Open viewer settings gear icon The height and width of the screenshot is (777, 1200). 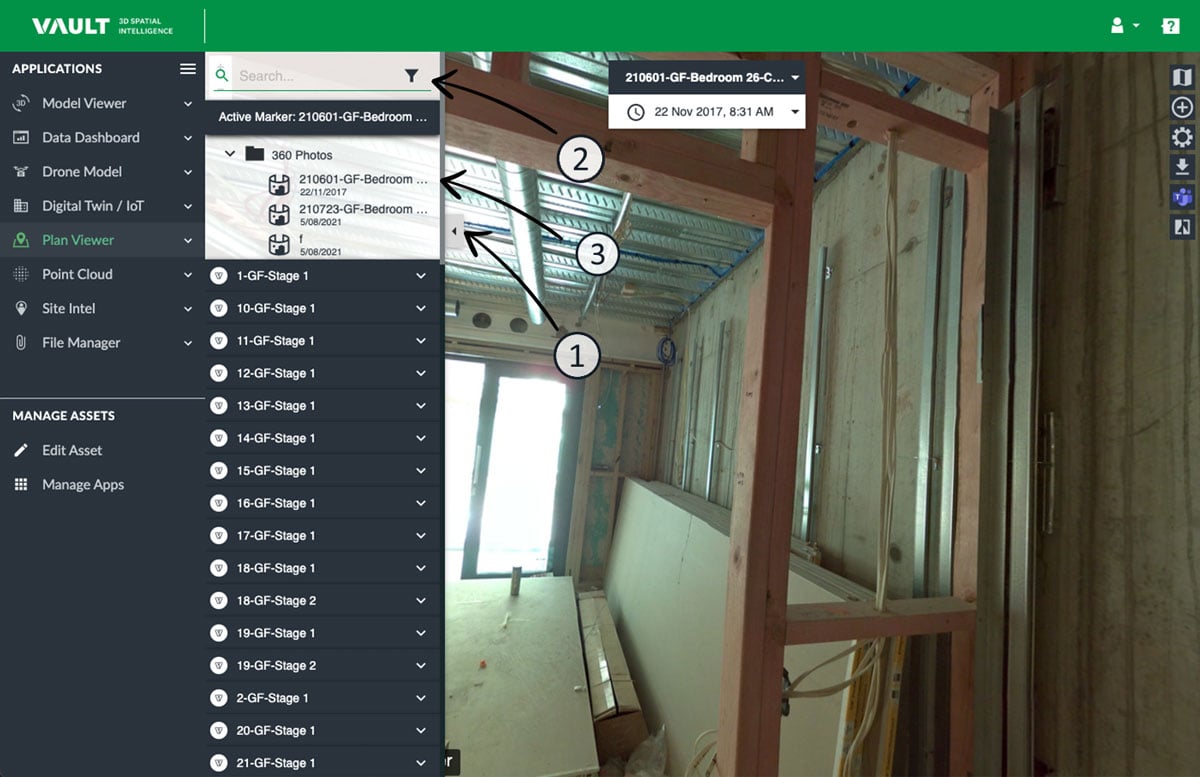click(x=1181, y=137)
